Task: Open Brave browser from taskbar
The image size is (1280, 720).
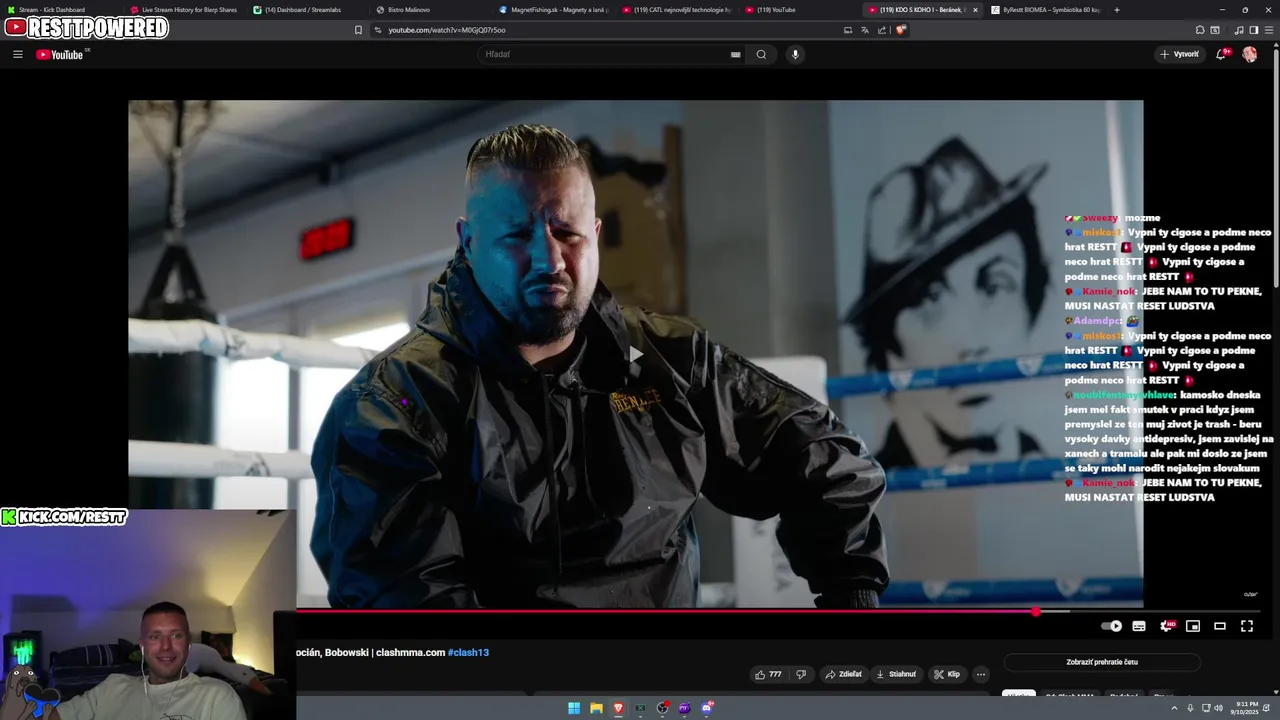Action: (x=618, y=708)
